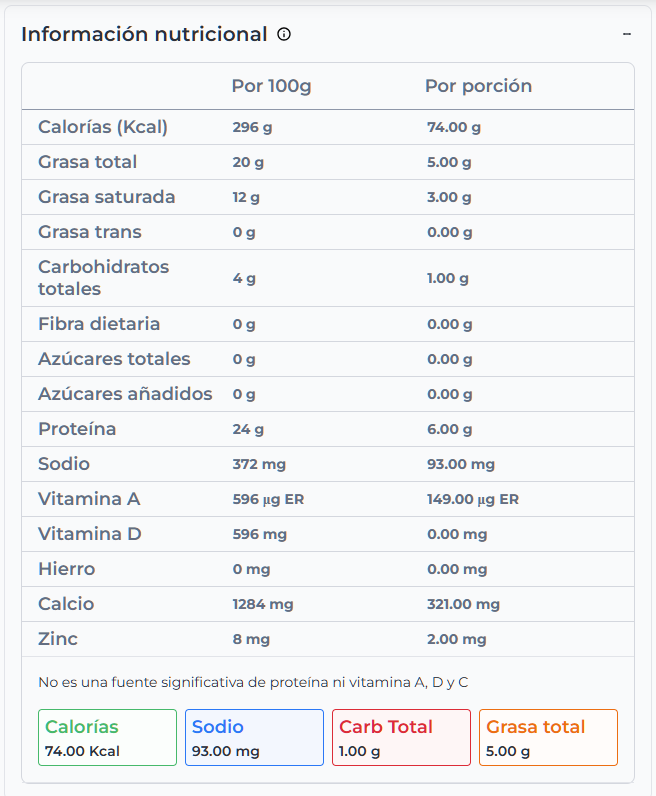Click the info icon beside Información nutricional

pos(284,34)
